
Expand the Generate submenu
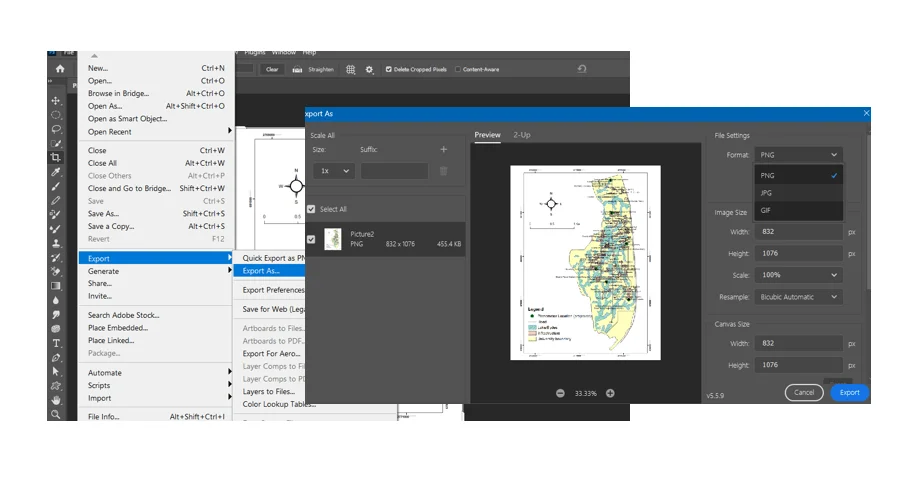[156, 271]
